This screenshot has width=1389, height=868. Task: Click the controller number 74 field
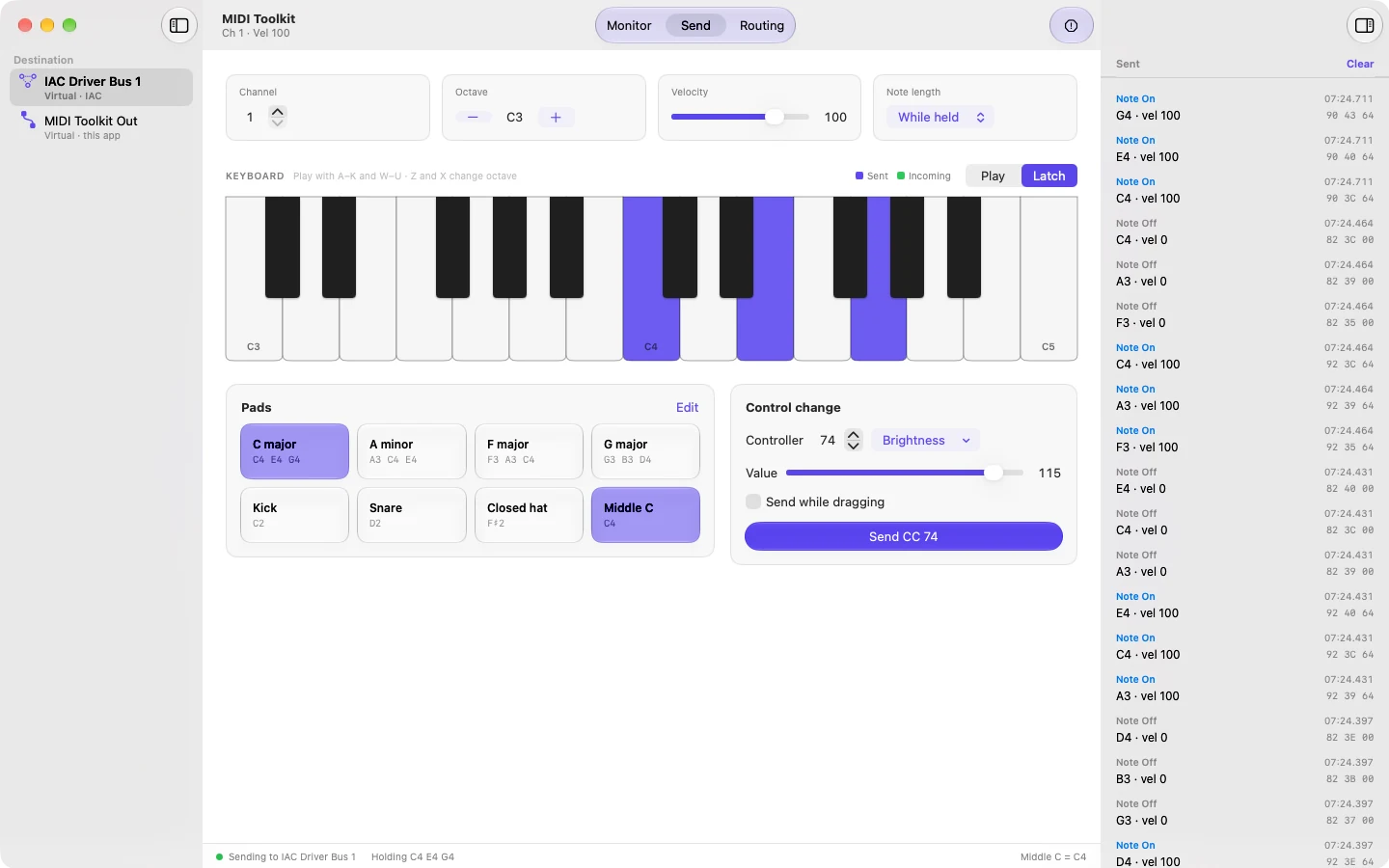828,440
